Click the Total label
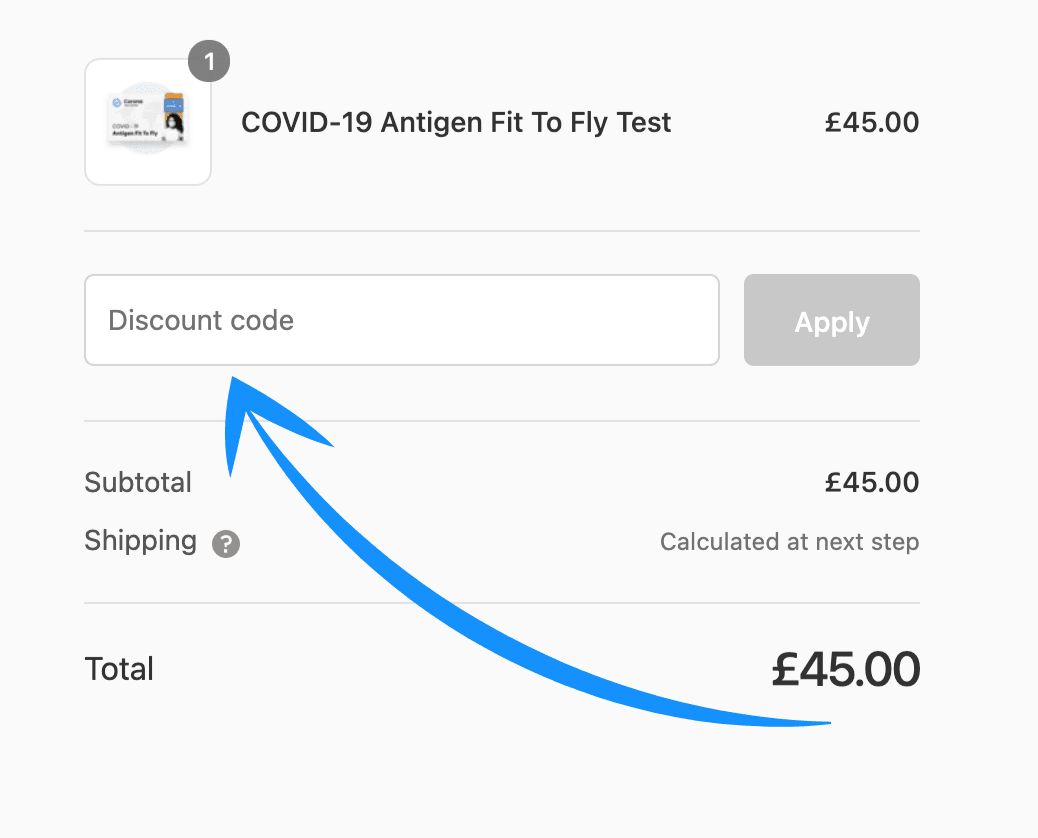Screen dimensions: 1038x838 click(119, 668)
